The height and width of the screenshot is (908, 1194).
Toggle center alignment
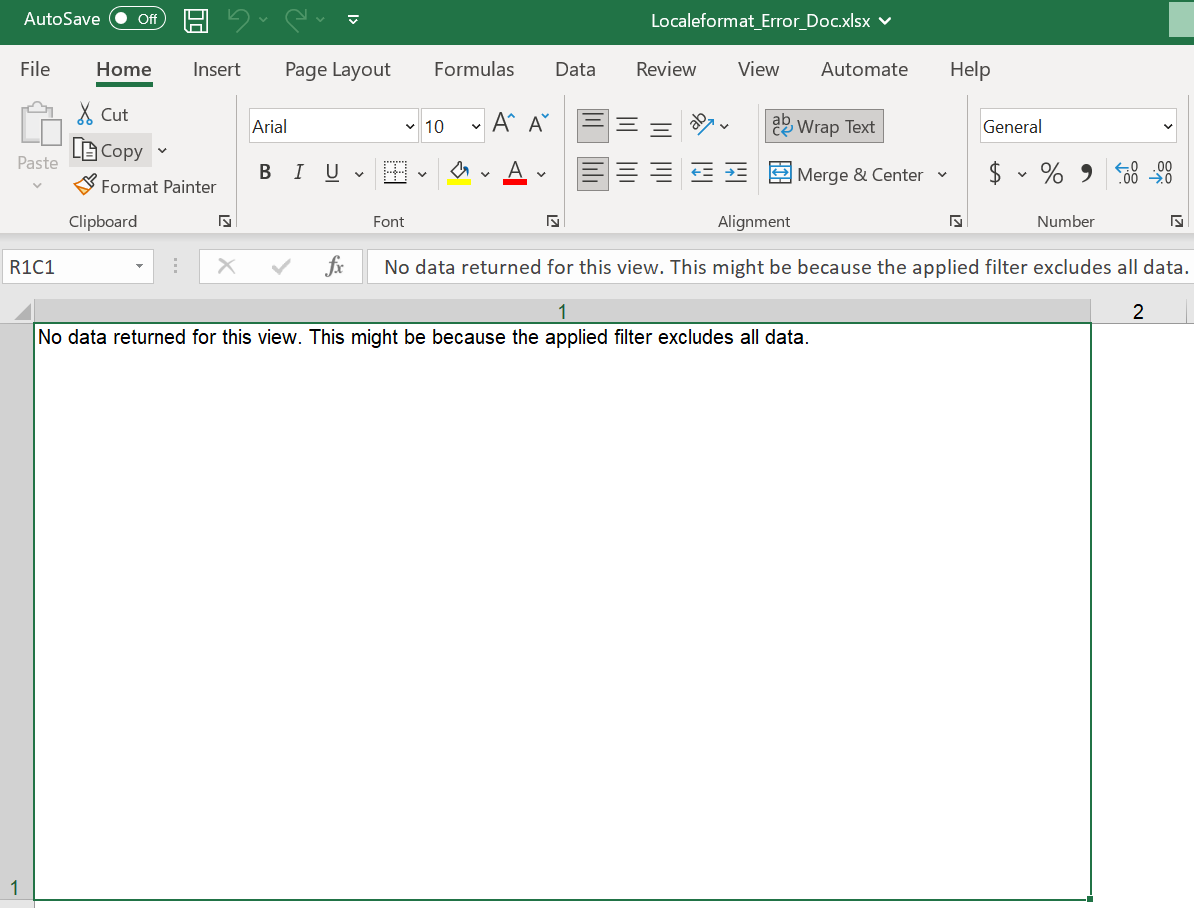[x=627, y=173]
